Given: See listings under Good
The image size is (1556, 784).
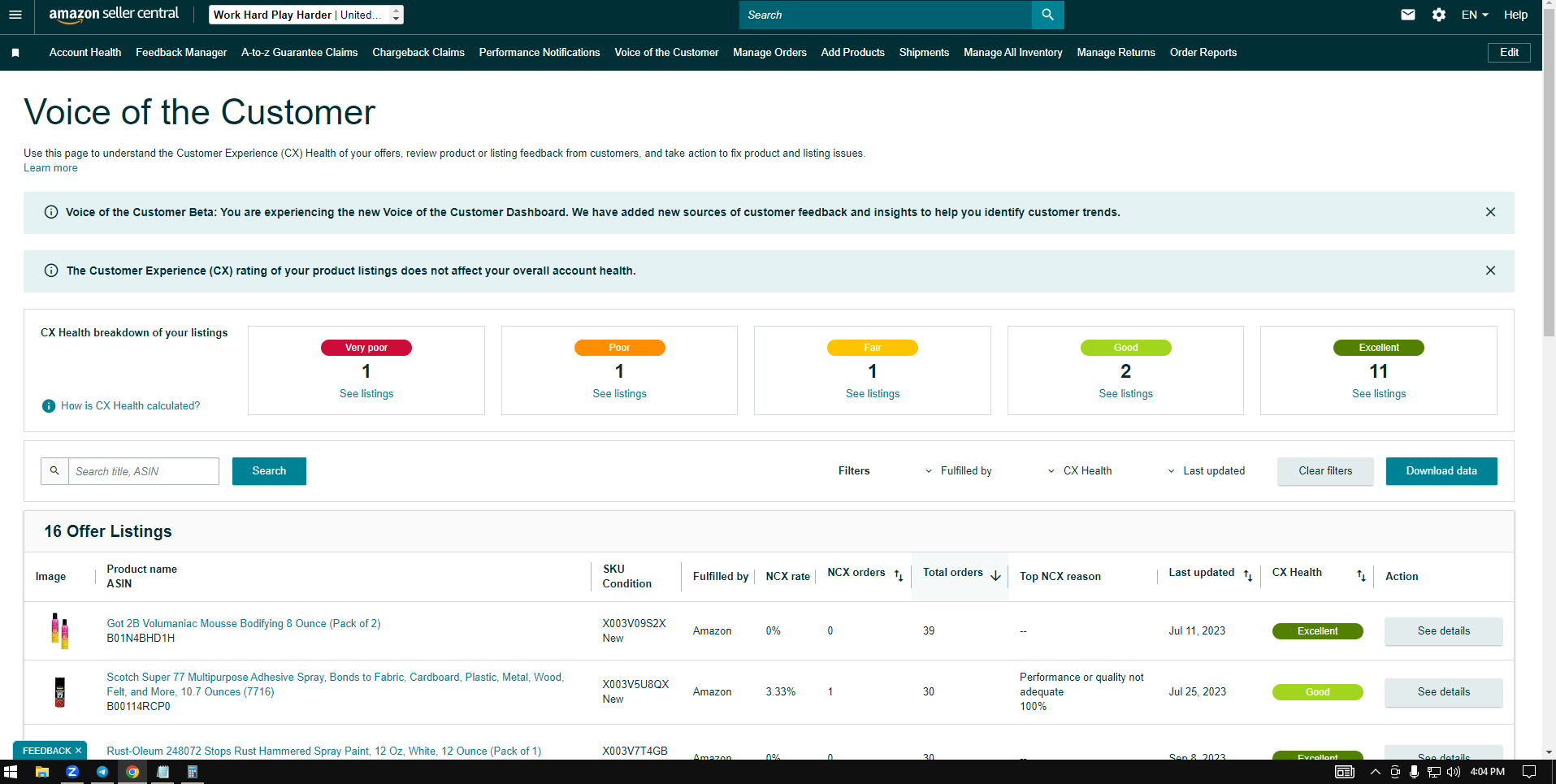Looking at the screenshot, I should click(x=1125, y=394).
